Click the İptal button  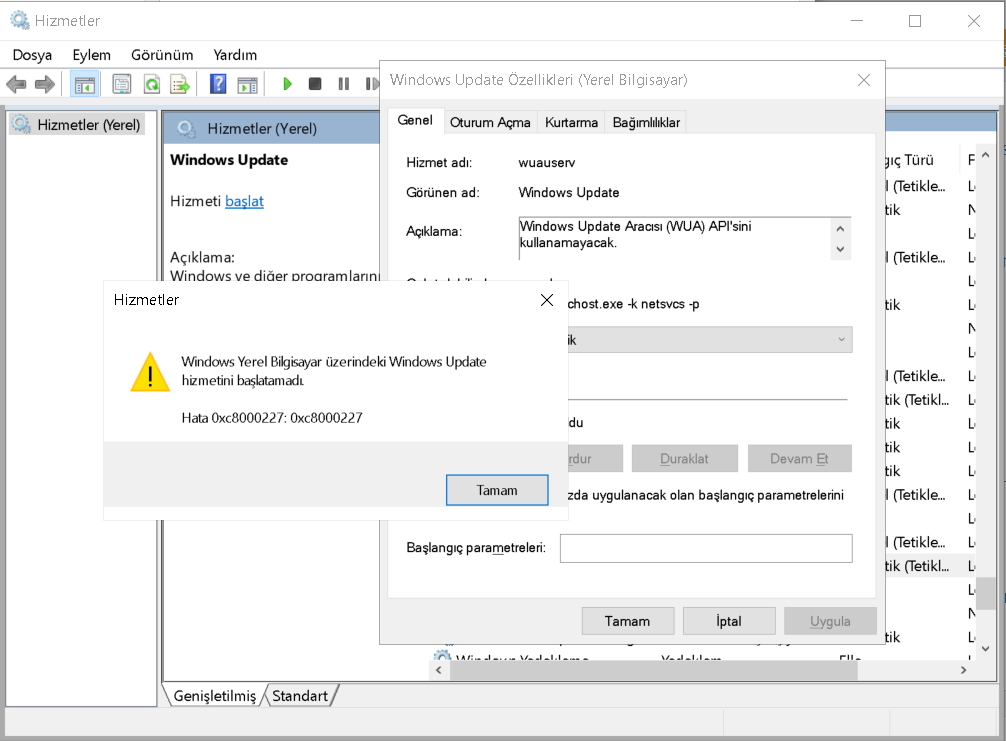pyautogui.click(x=729, y=621)
